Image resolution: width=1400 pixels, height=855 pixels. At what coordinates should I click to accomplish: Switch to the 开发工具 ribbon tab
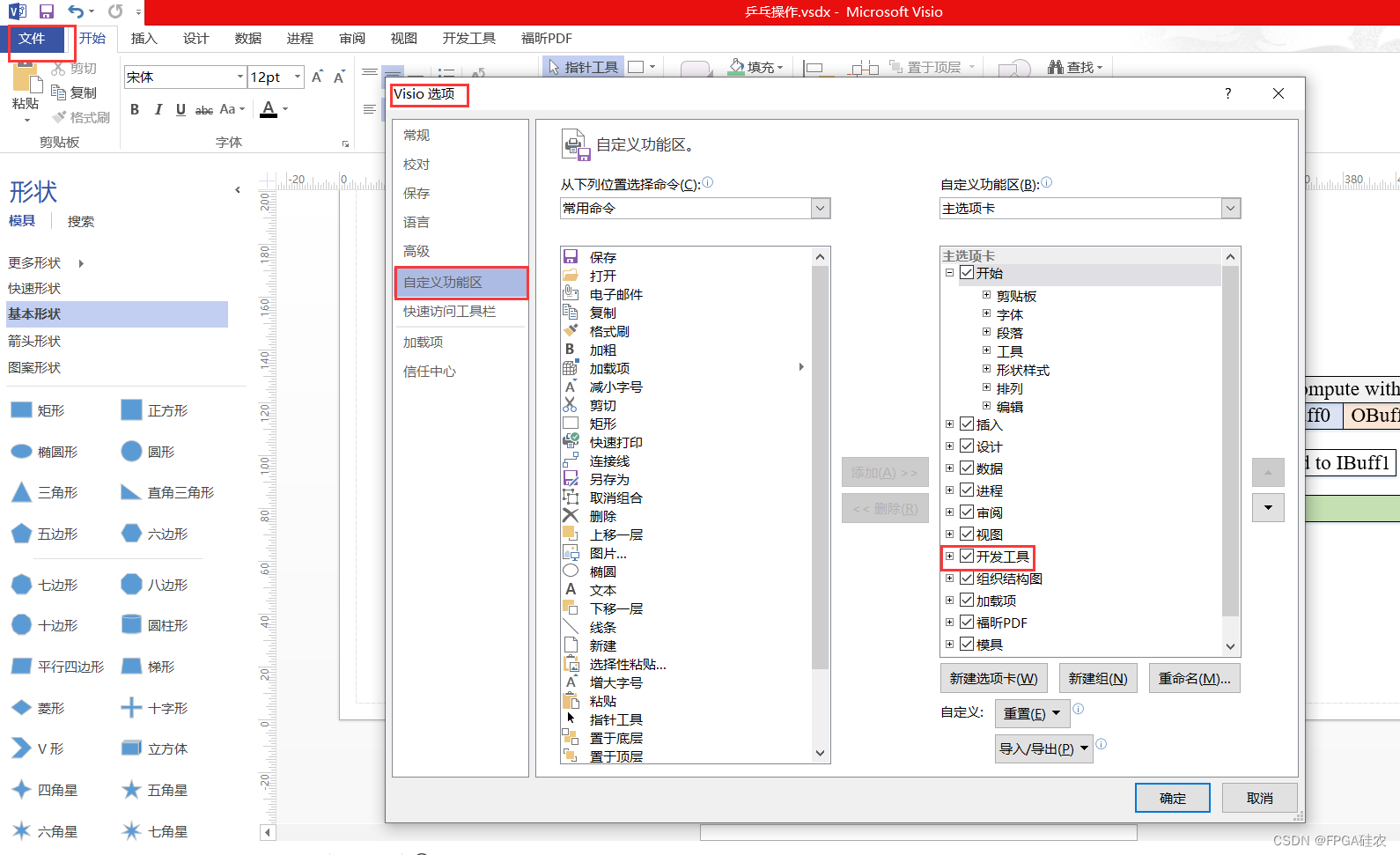(469, 39)
